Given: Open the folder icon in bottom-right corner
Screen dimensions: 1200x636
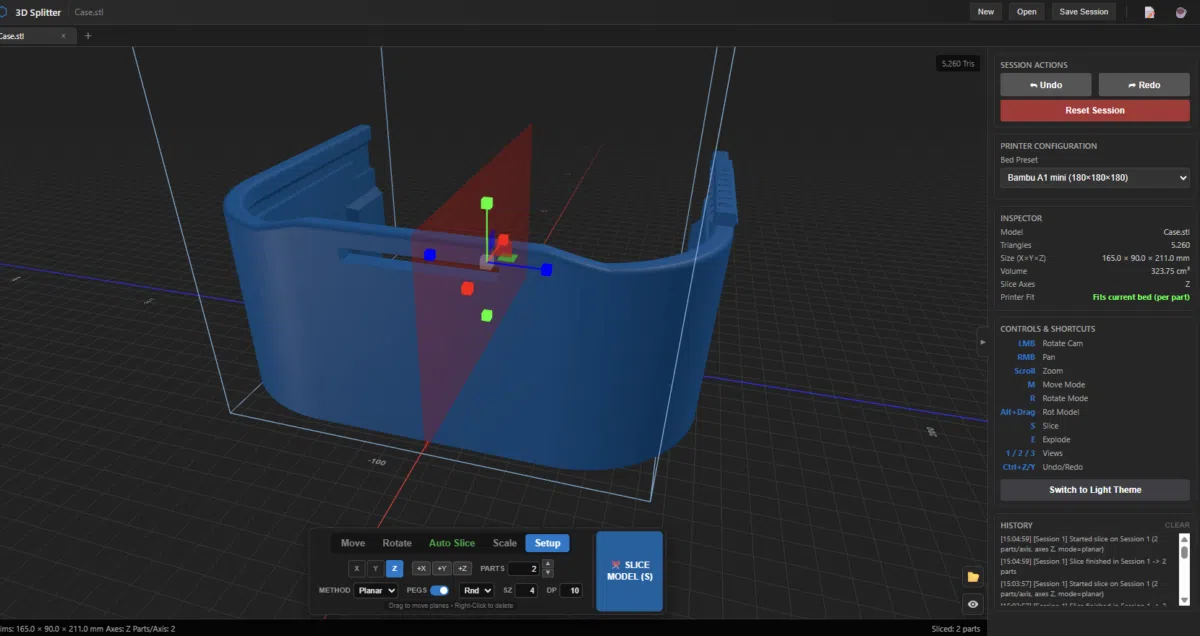Looking at the screenshot, I should pyautogui.click(x=971, y=576).
